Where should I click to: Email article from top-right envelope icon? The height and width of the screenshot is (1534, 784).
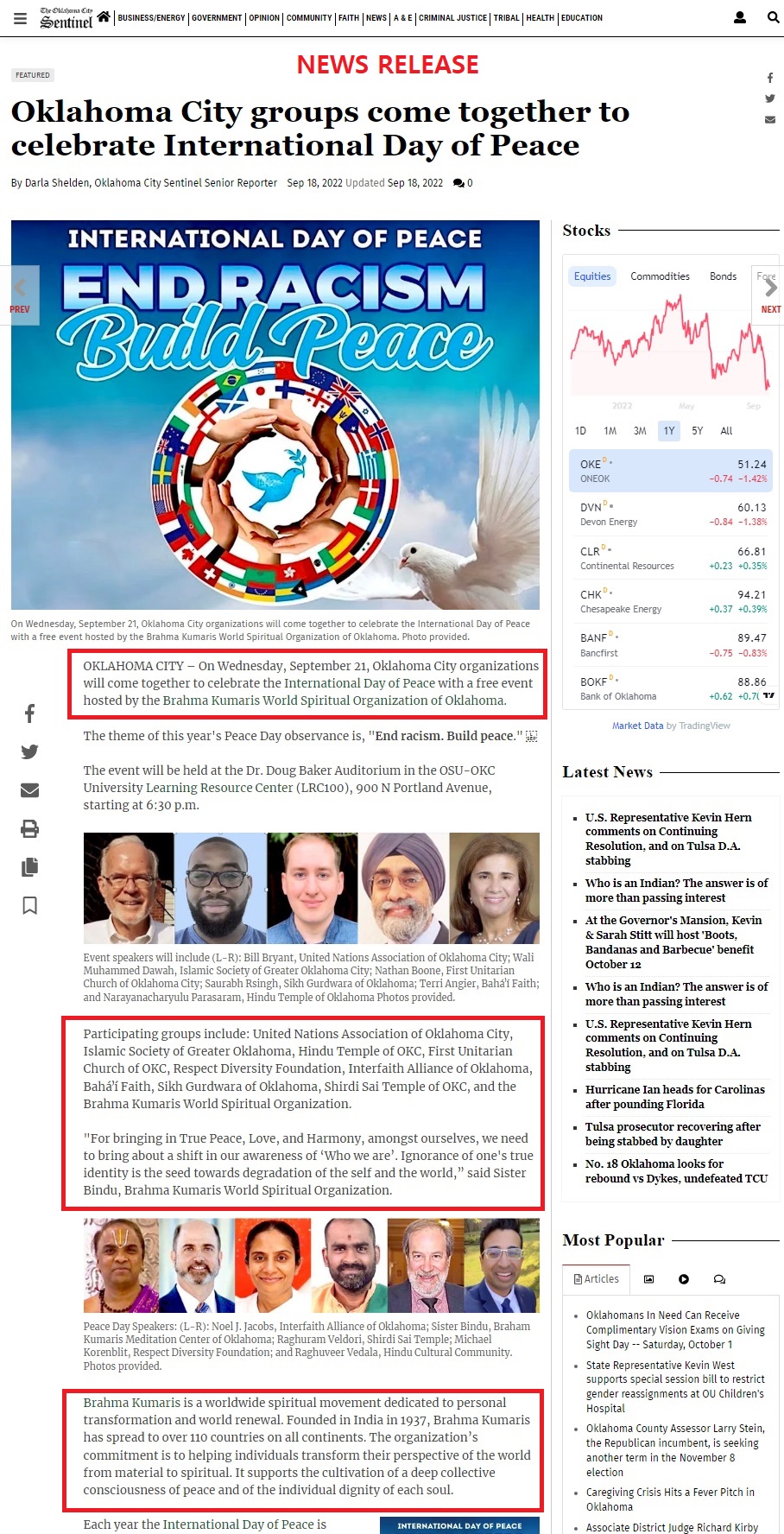coord(770,119)
